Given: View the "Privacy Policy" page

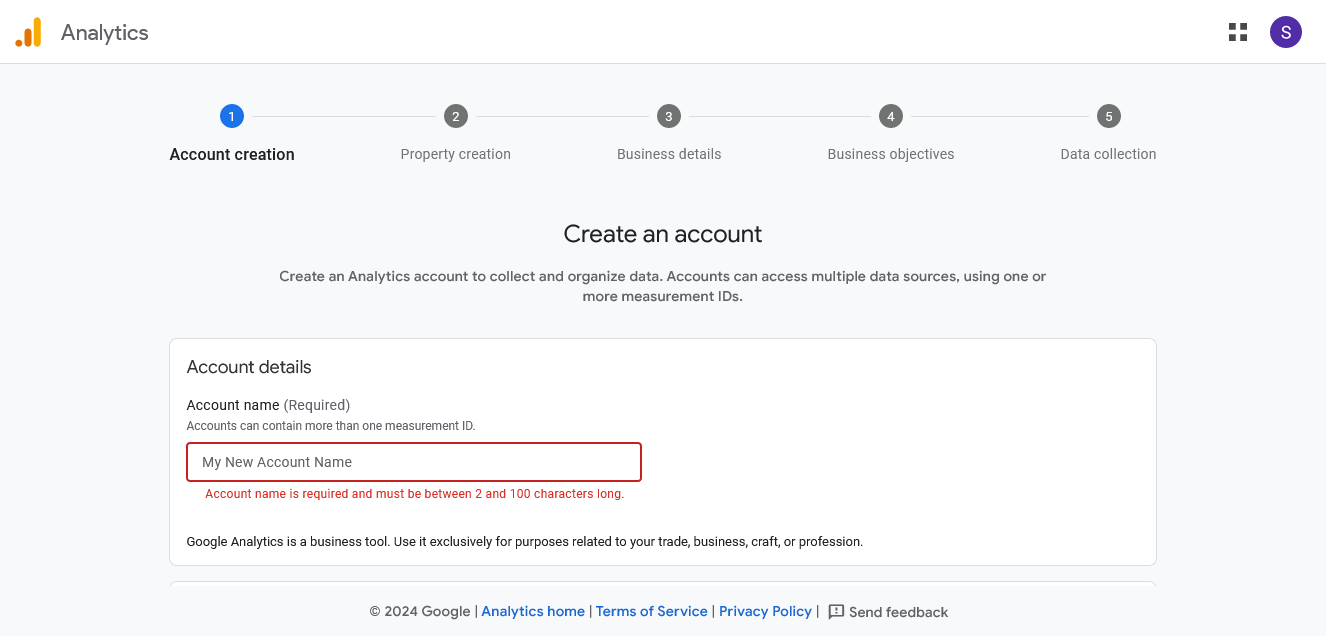Looking at the screenshot, I should [765, 611].
